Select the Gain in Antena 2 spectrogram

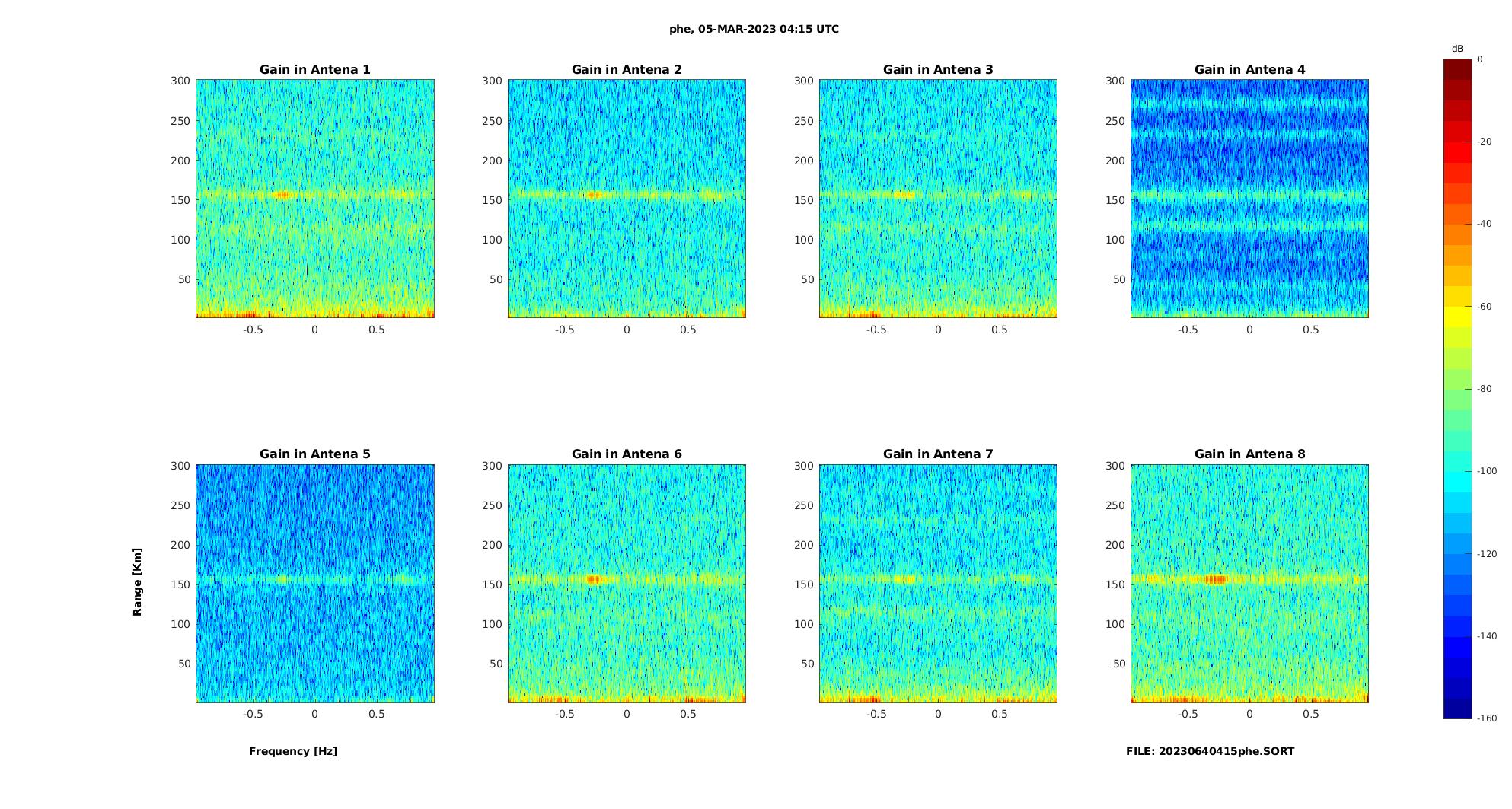[x=627, y=199]
